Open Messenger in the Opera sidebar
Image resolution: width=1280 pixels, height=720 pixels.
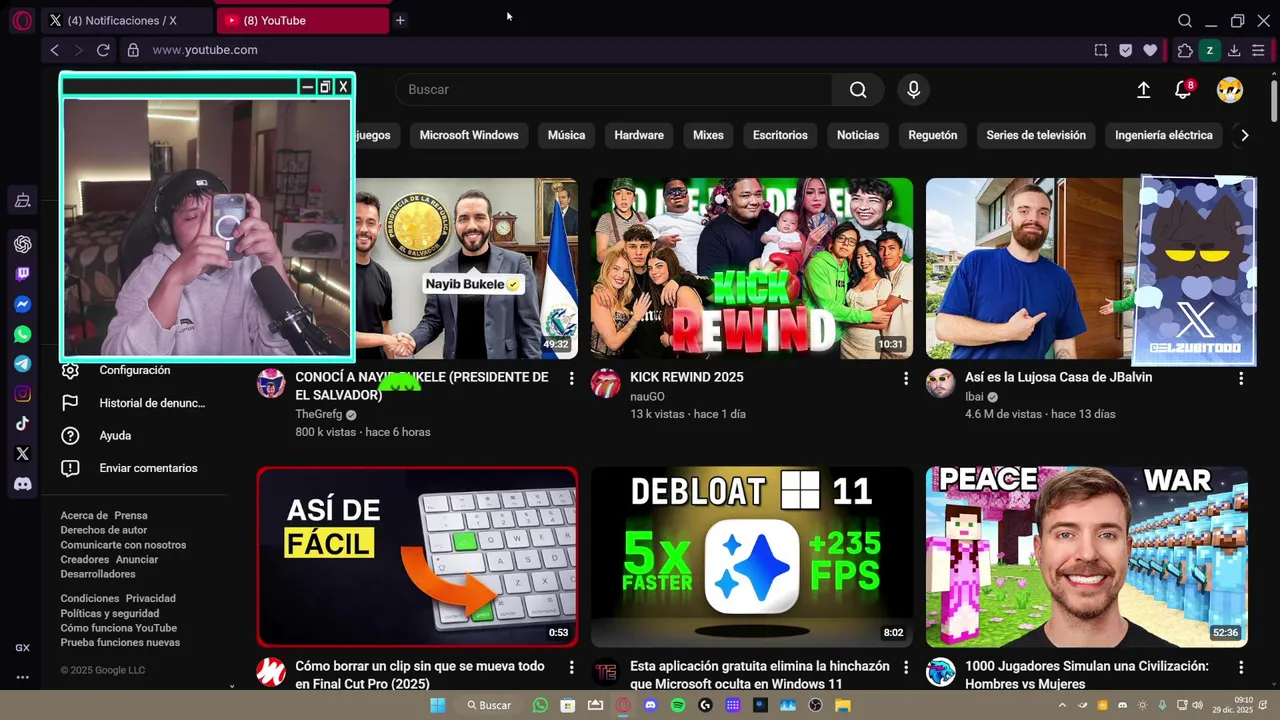[x=22, y=304]
